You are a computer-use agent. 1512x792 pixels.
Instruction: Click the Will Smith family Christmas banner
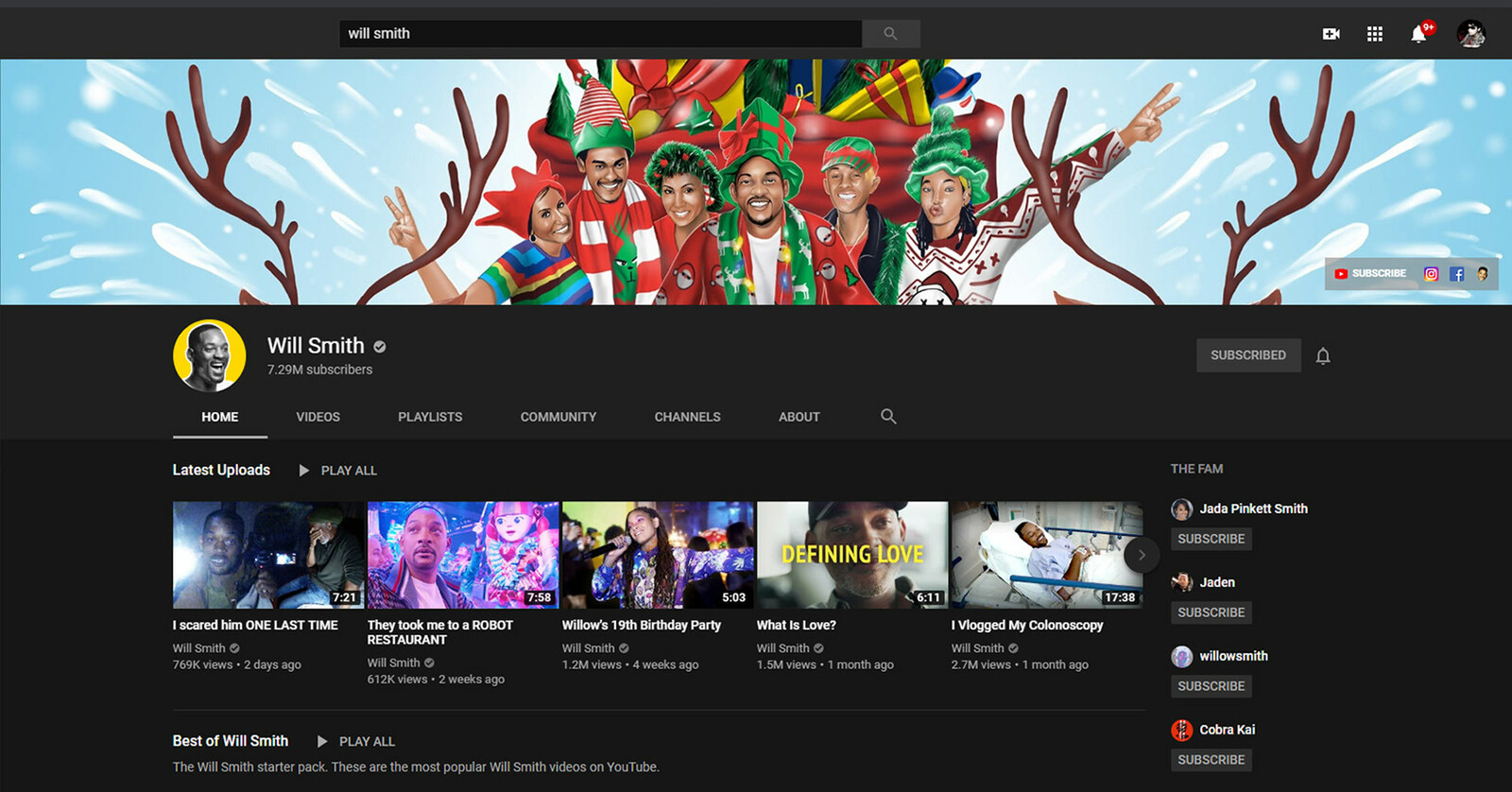coord(756,181)
